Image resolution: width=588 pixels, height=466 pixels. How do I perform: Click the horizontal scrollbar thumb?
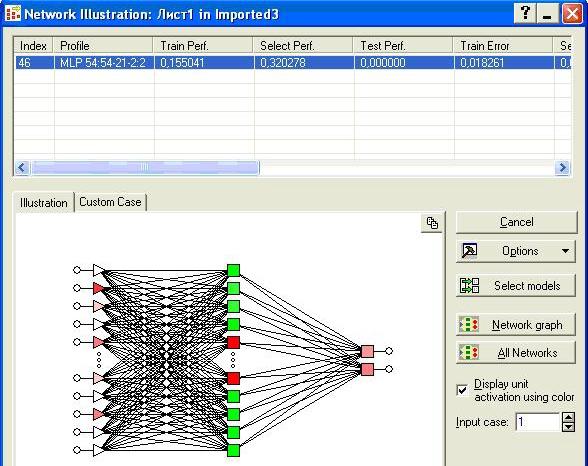(x=145, y=168)
